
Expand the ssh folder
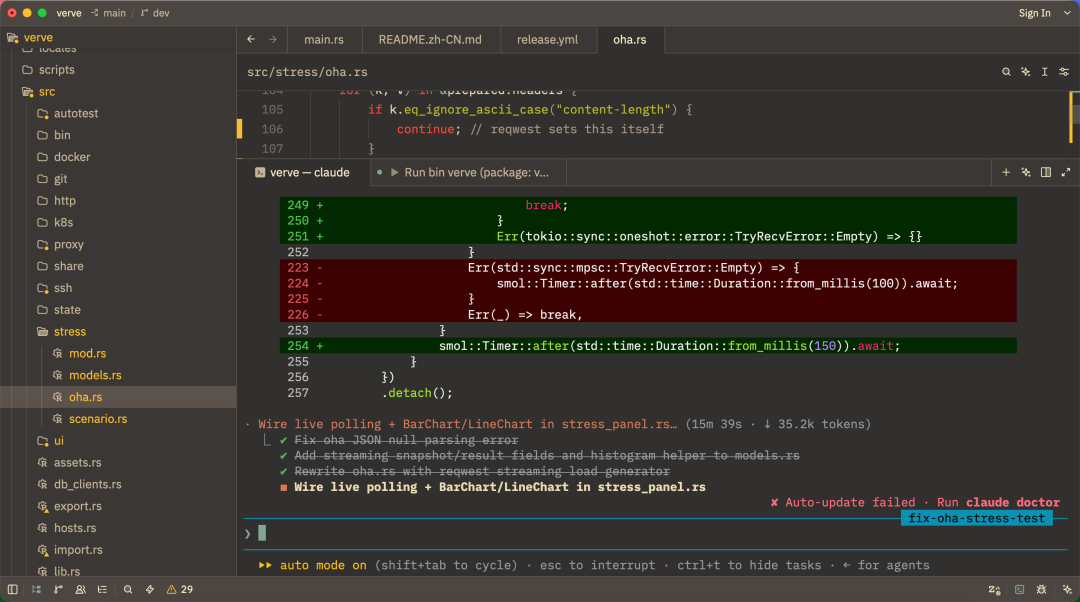[x=118, y=288]
